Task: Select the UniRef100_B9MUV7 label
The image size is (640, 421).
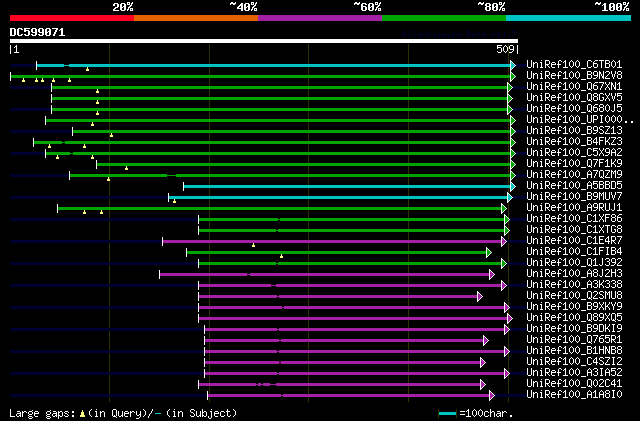Action: (574, 197)
